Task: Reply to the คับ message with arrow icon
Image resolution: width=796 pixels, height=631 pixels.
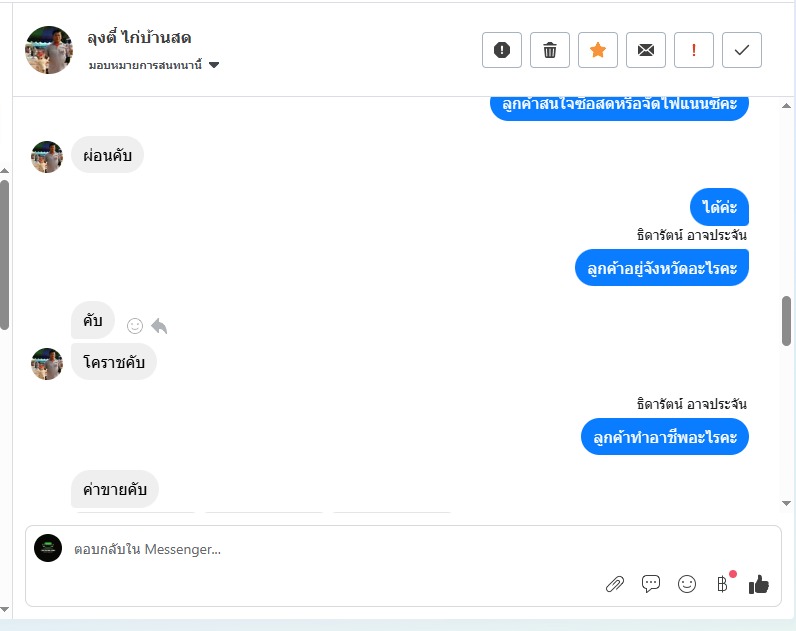Action: 159,326
